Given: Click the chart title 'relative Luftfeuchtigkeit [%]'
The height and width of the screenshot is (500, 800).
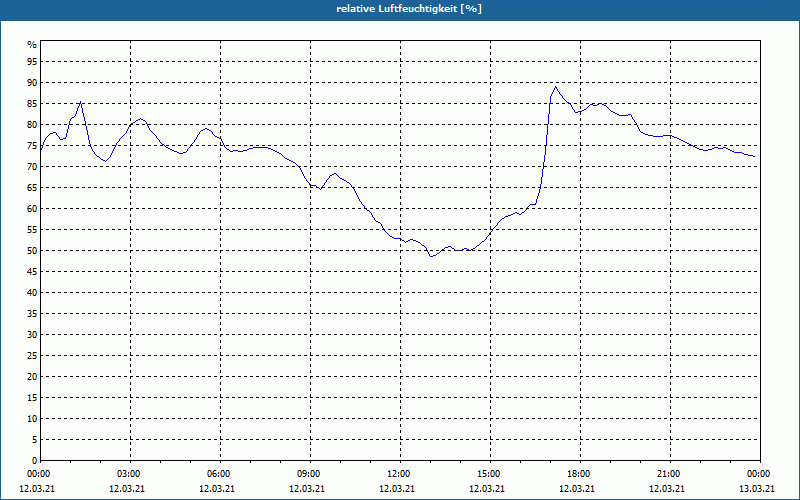Looking at the screenshot, I should 409,9.
